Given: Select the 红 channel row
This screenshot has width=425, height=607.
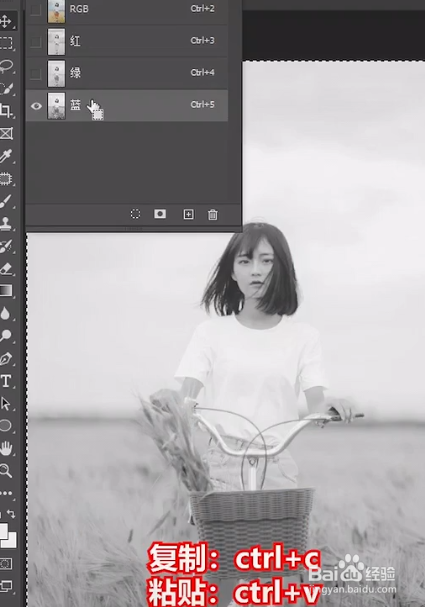Looking at the screenshot, I should point(127,41).
